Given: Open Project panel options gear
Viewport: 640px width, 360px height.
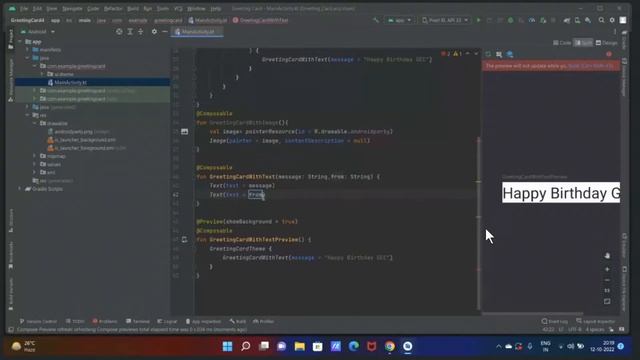Looking at the screenshot, I should pyautogui.click(x=154, y=31).
